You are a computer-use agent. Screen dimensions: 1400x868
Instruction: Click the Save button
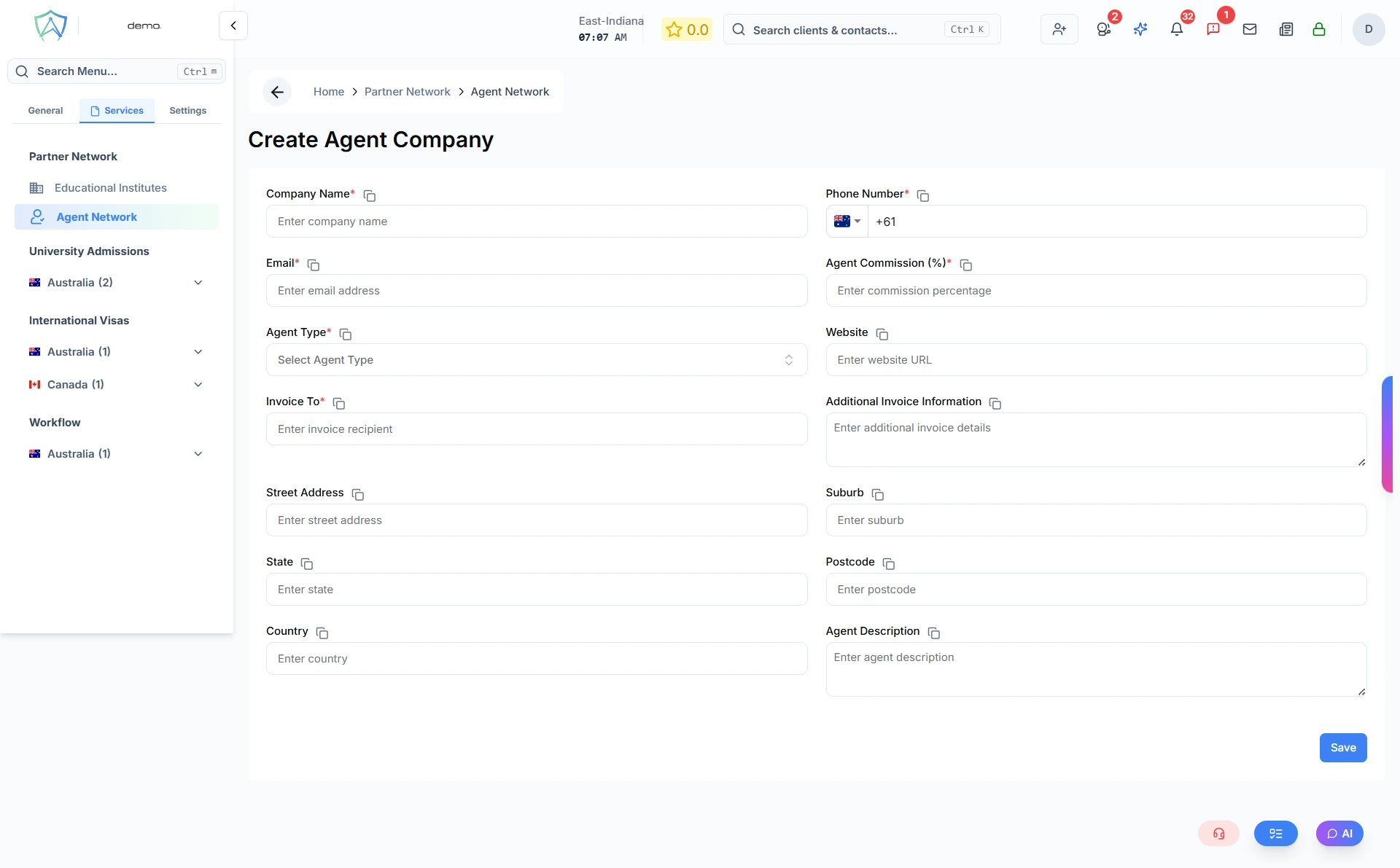click(x=1342, y=747)
